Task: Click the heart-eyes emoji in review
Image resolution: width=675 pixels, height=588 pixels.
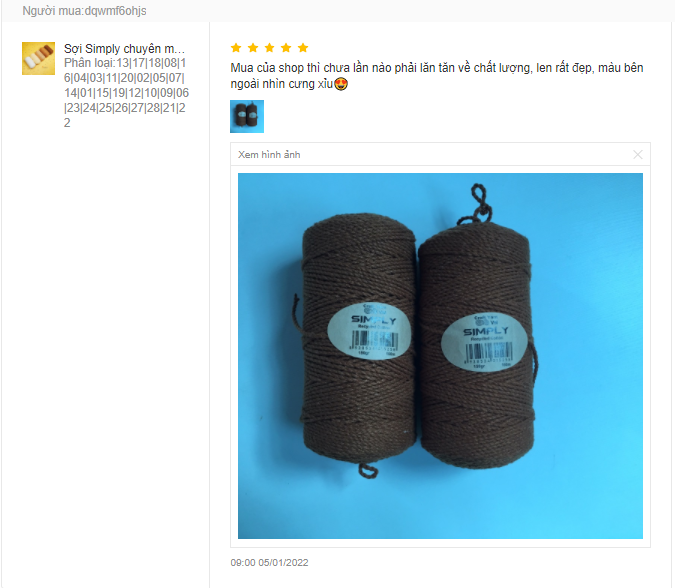Action: point(341,84)
